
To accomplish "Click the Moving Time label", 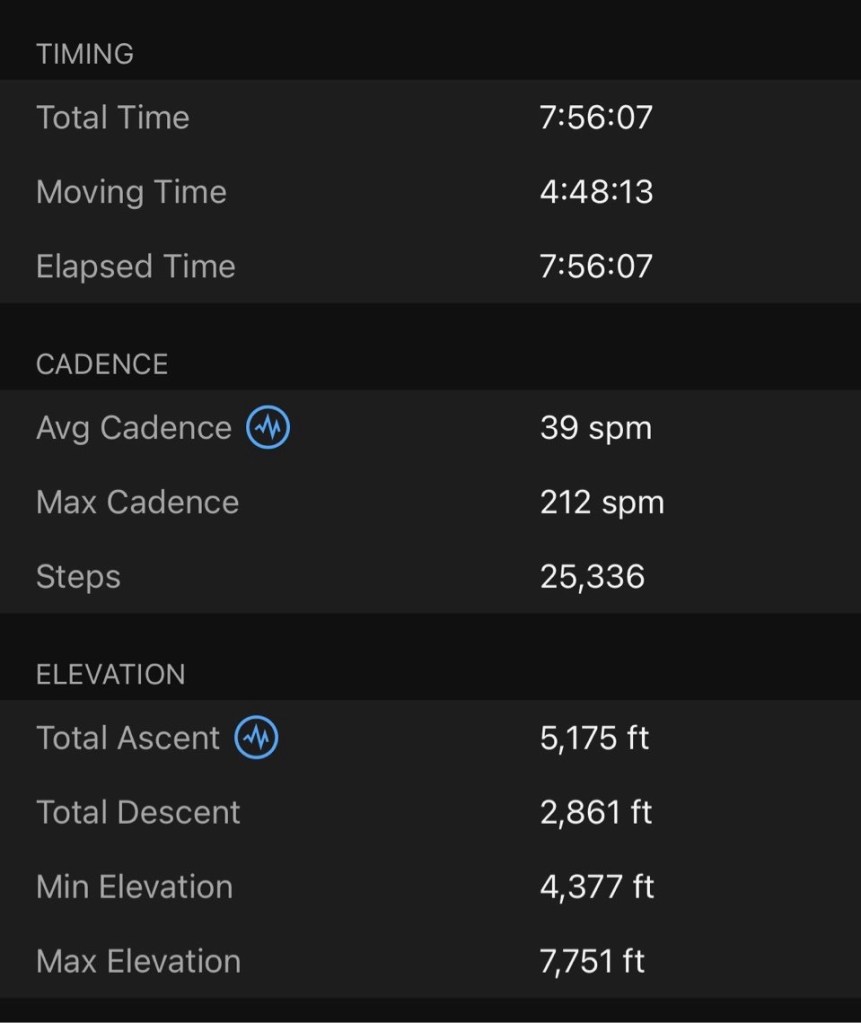I will pos(131,192).
